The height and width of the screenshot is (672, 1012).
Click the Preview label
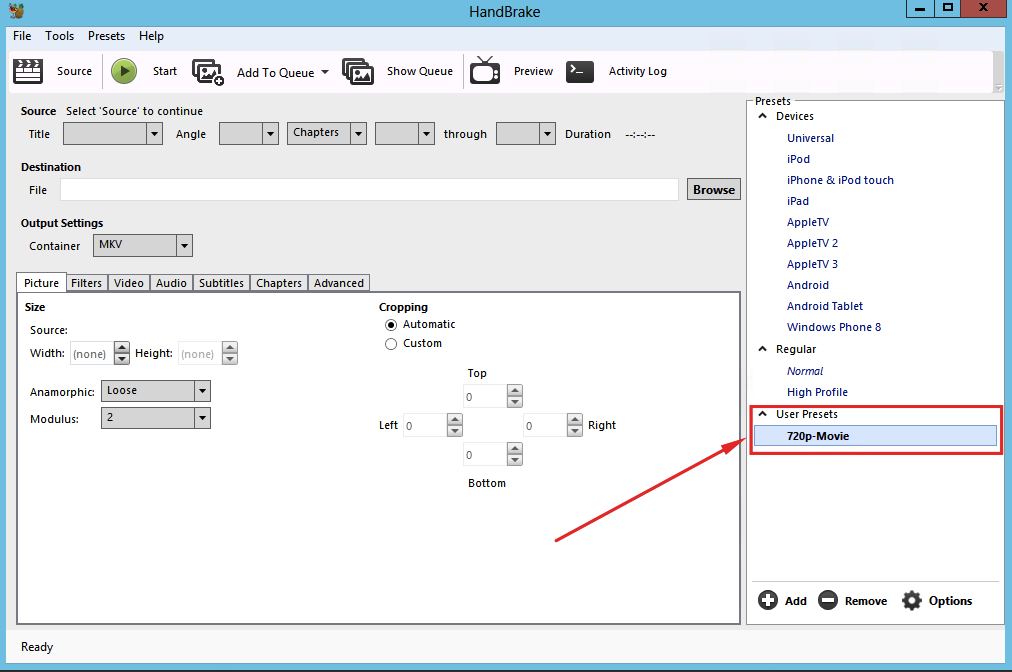coord(533,71)
